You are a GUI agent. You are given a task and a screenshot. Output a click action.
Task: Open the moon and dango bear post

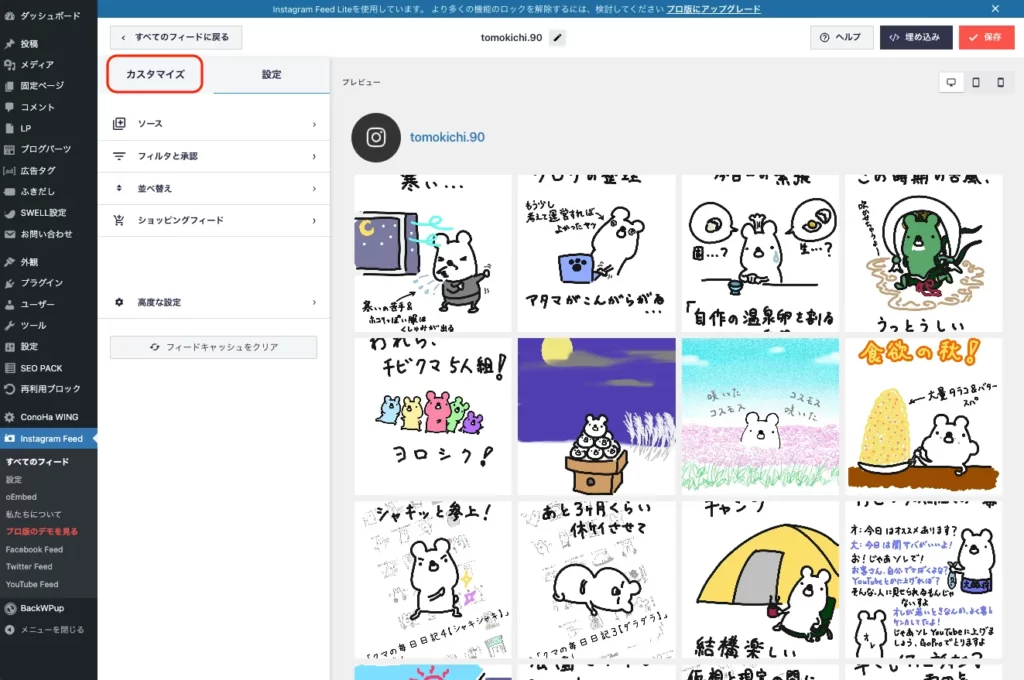click(x=596, y=416)
